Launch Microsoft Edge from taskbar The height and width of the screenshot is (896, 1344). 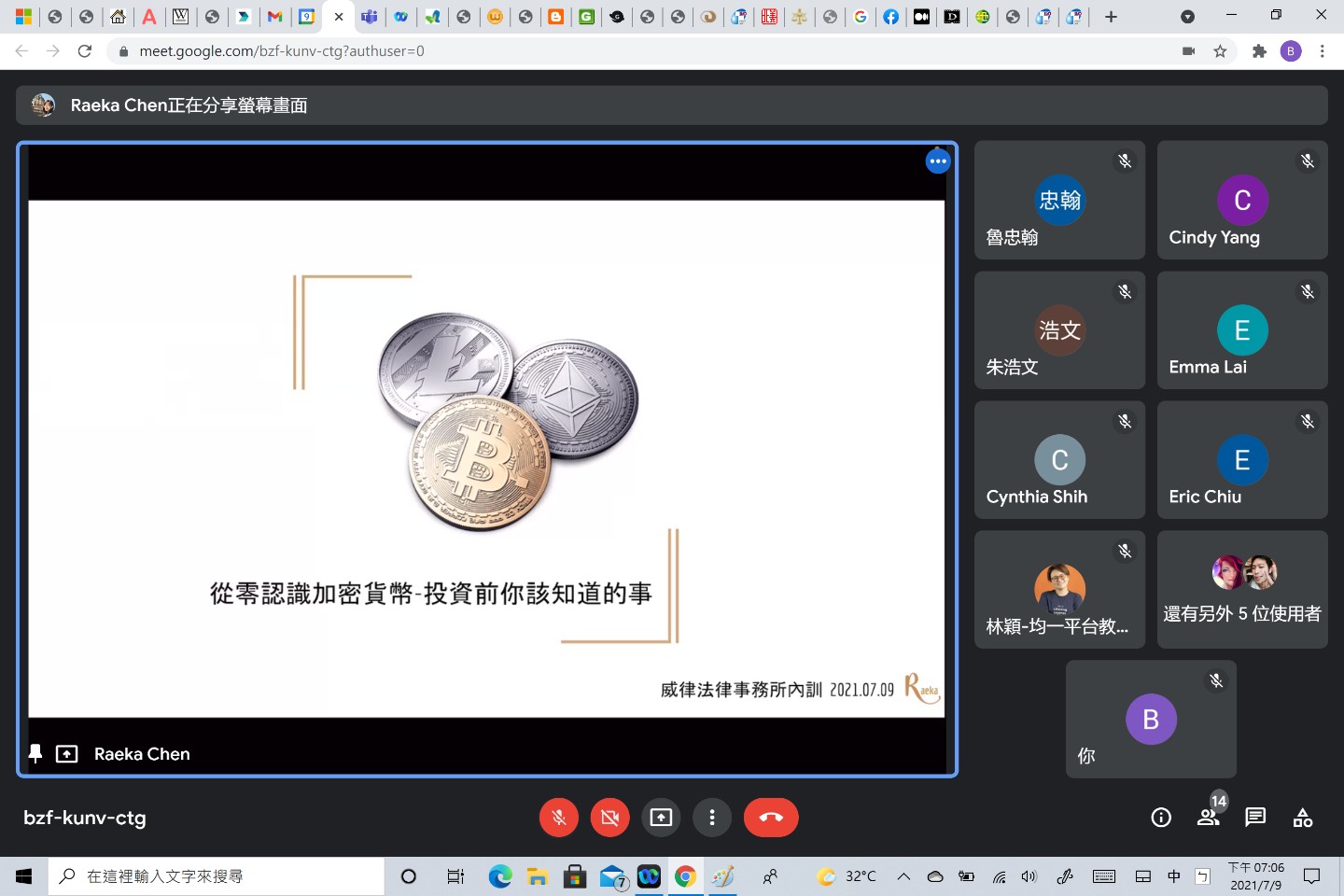pyautogui.click(x=500, y=876)
